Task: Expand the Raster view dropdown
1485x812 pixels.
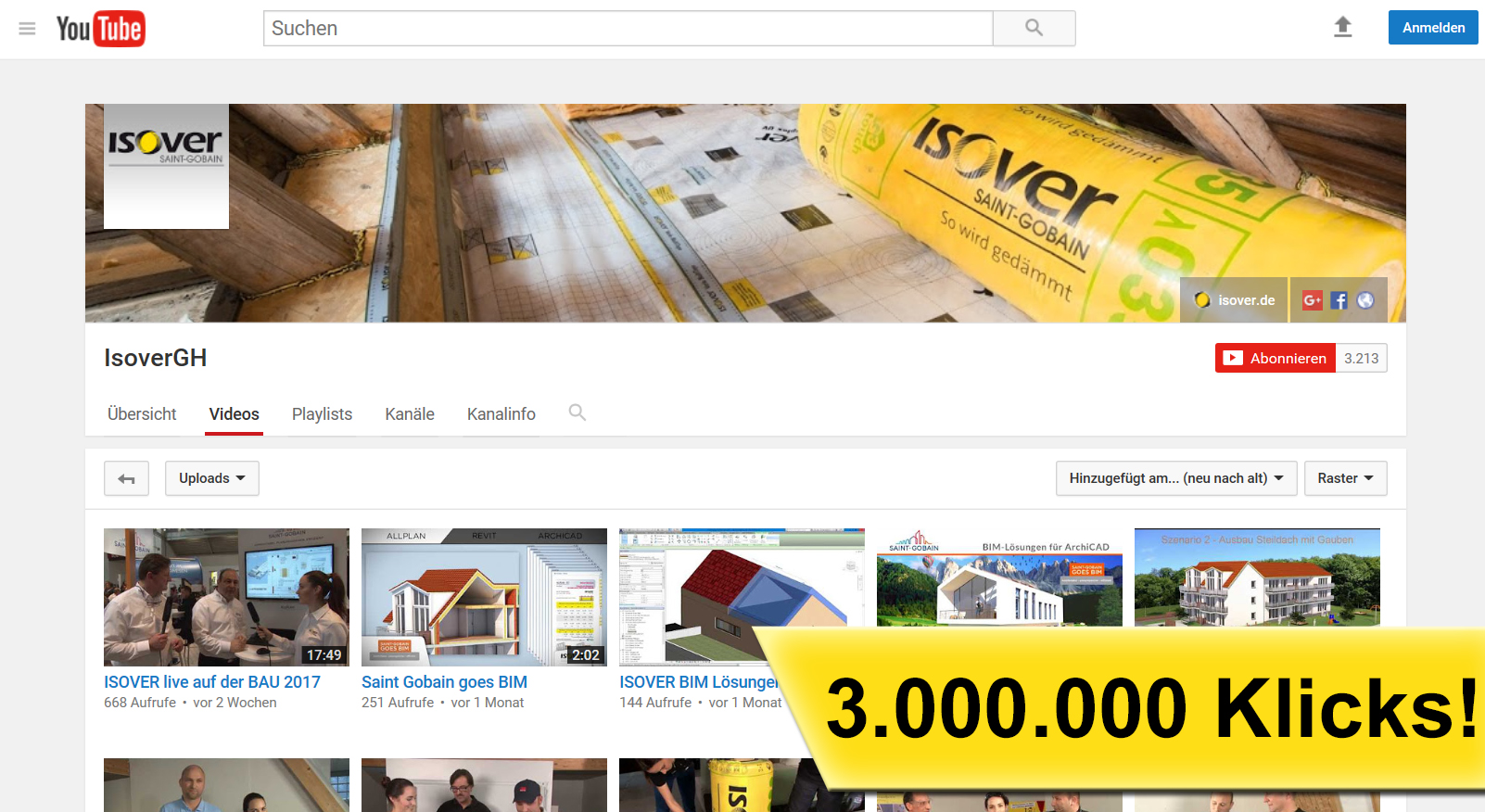Action: (1344, 478)
